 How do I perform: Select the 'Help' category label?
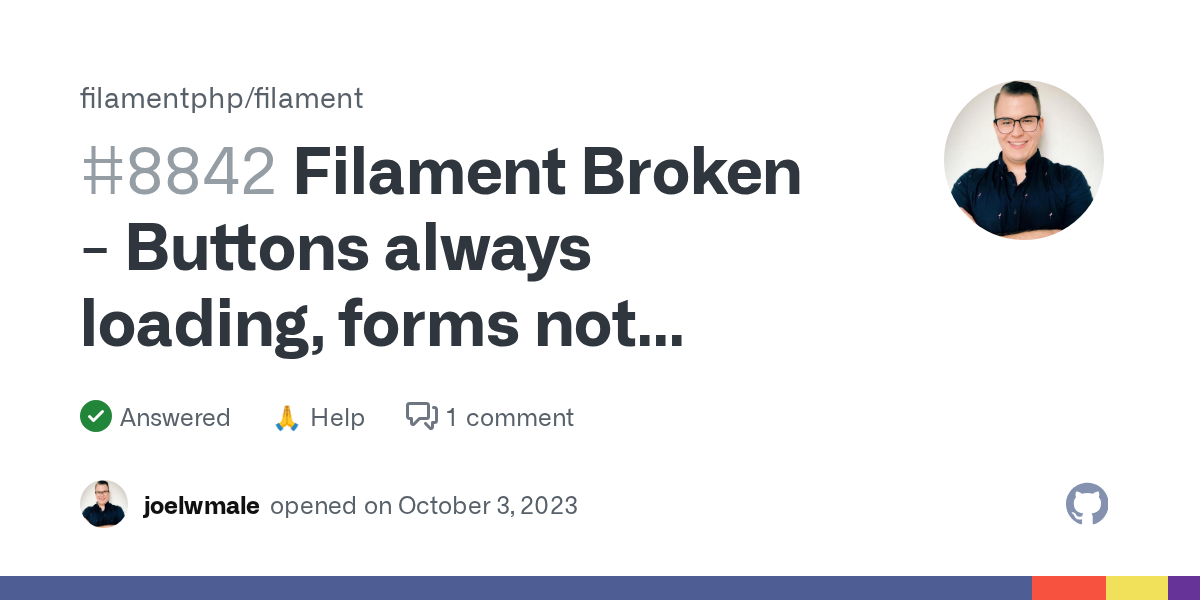[337, 417]
